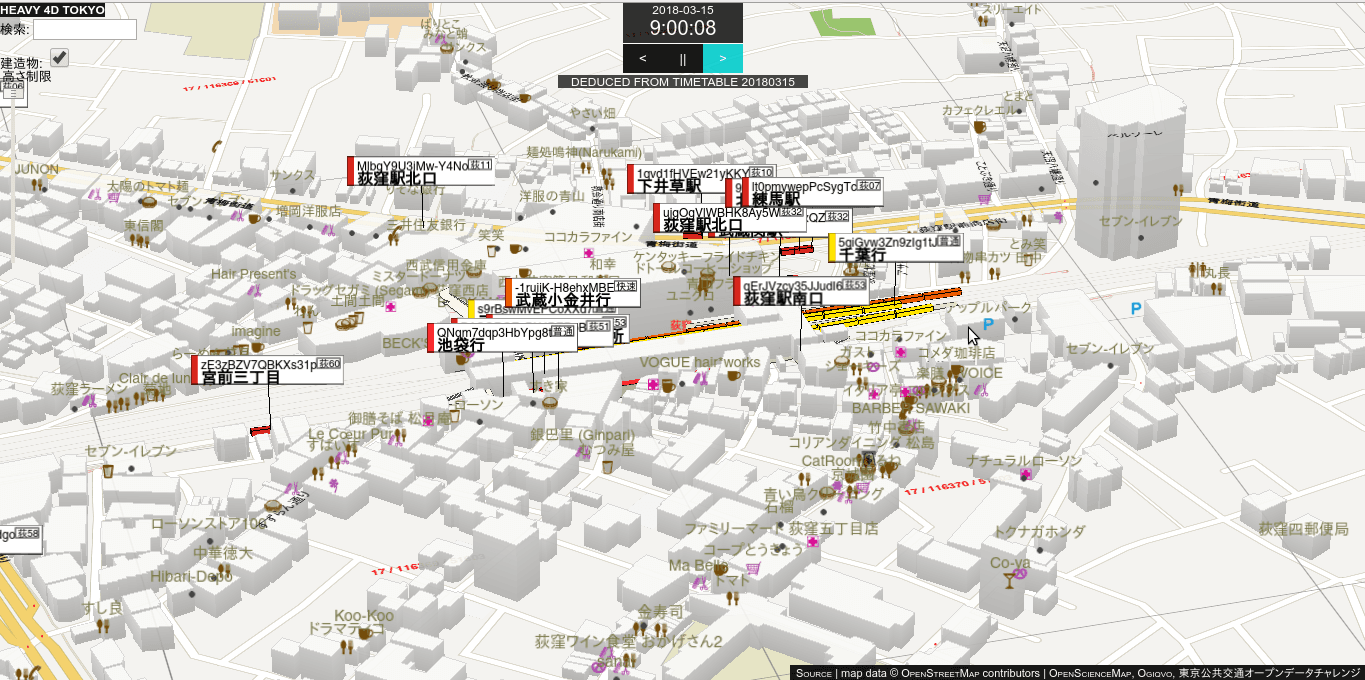Click the telephone icon above JUNON

pyautogui.click(x=216, y=146)
